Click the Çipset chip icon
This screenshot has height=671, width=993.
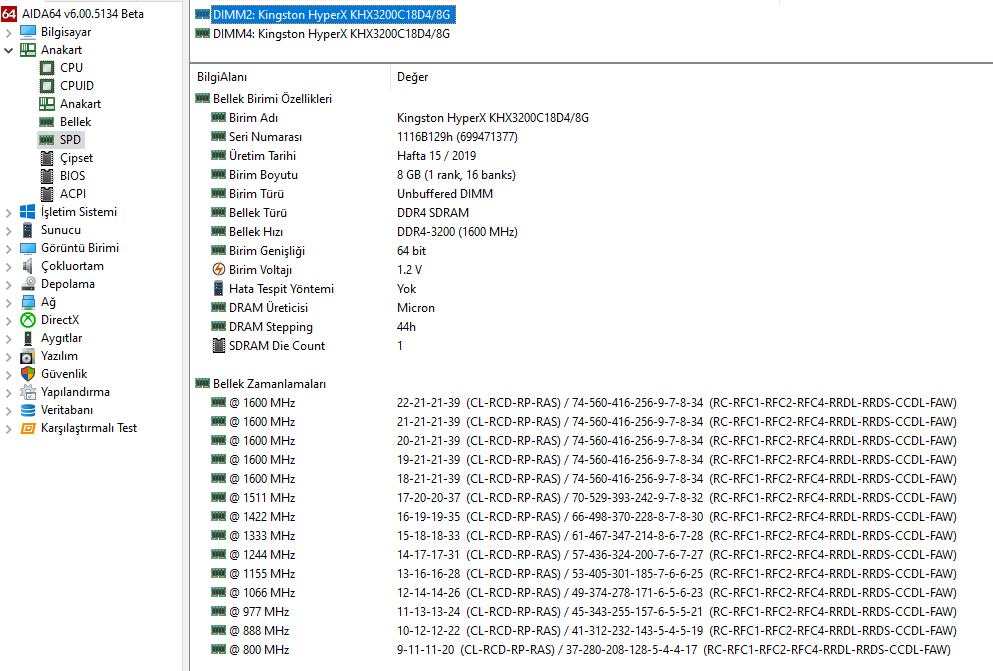[47, 158]
